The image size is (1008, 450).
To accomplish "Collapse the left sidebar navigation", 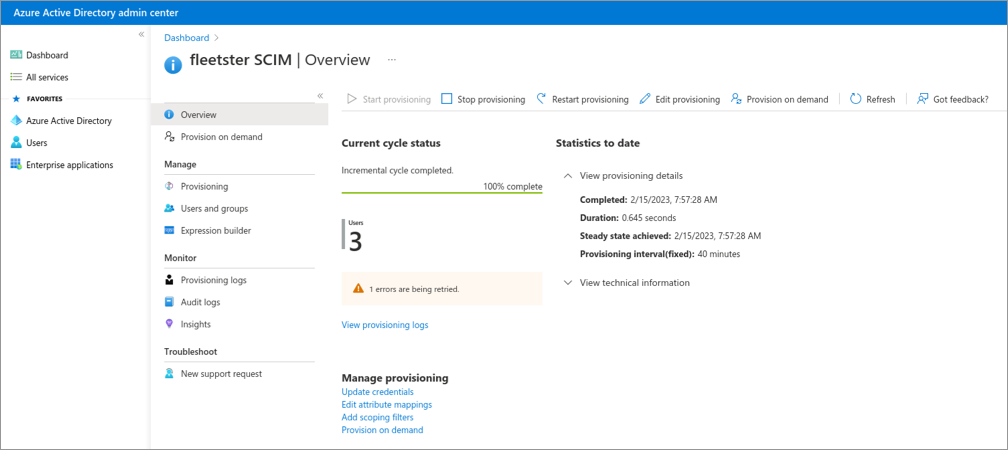I will pos(141,34).
